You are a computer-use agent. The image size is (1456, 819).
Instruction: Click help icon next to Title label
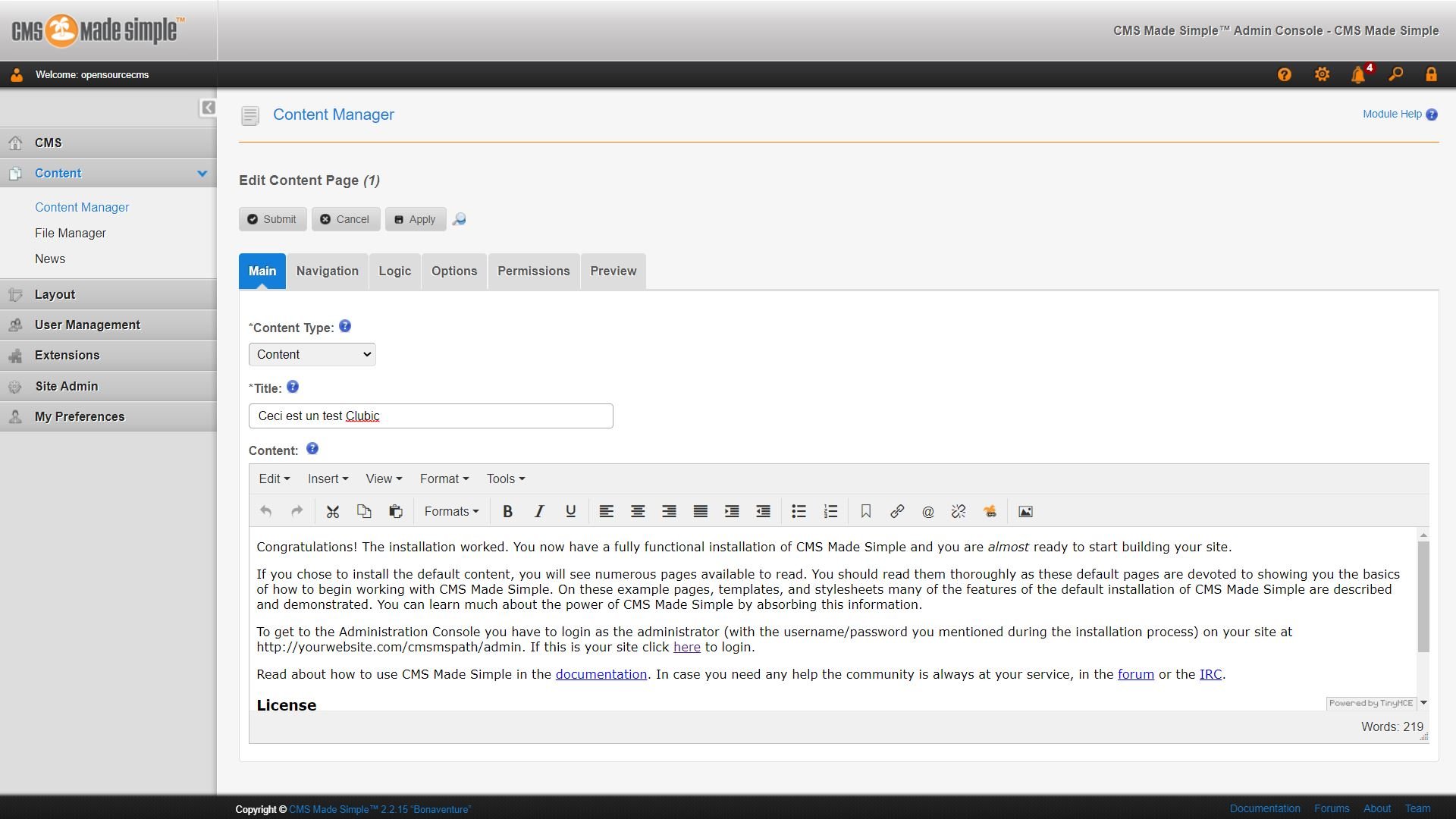coord(293,388)
